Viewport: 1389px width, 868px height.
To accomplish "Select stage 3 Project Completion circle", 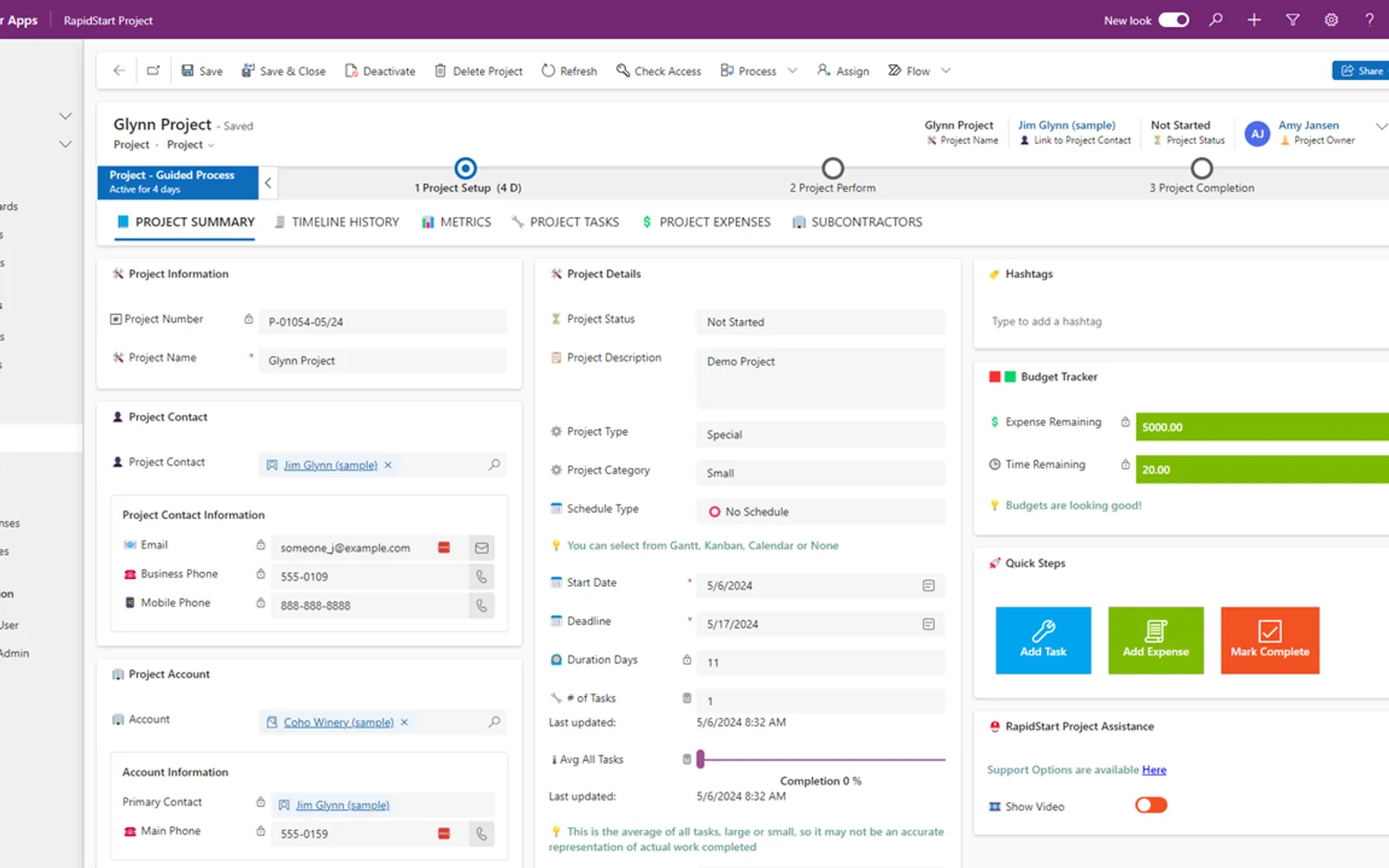I will 1201,168.
